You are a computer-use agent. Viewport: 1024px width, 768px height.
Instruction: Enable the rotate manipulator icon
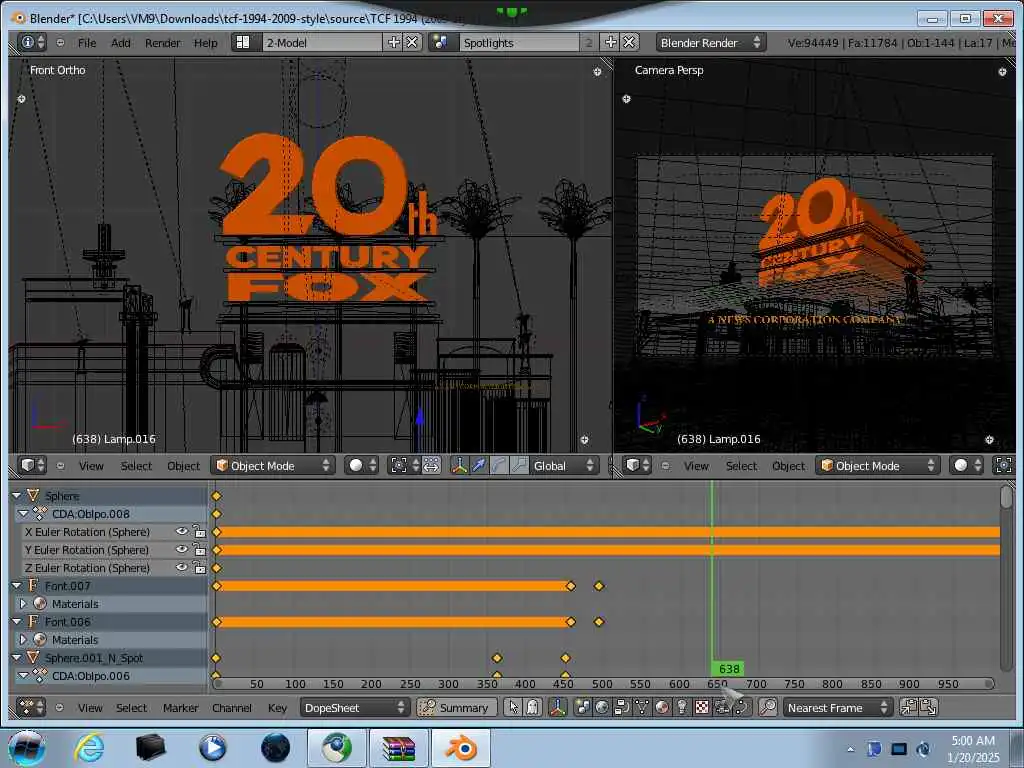coord(499,466)
